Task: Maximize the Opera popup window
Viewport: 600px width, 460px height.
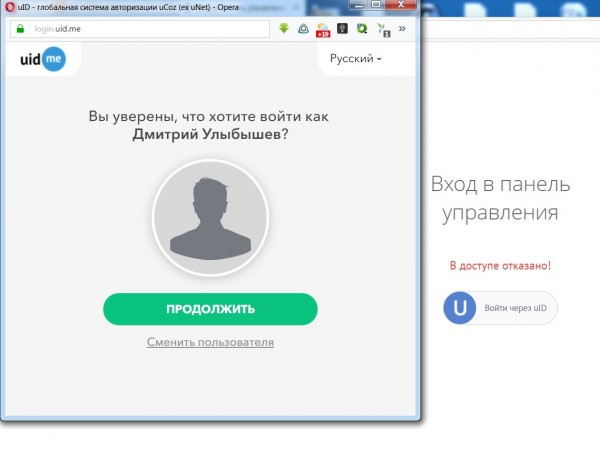Action: click(377, 5)
